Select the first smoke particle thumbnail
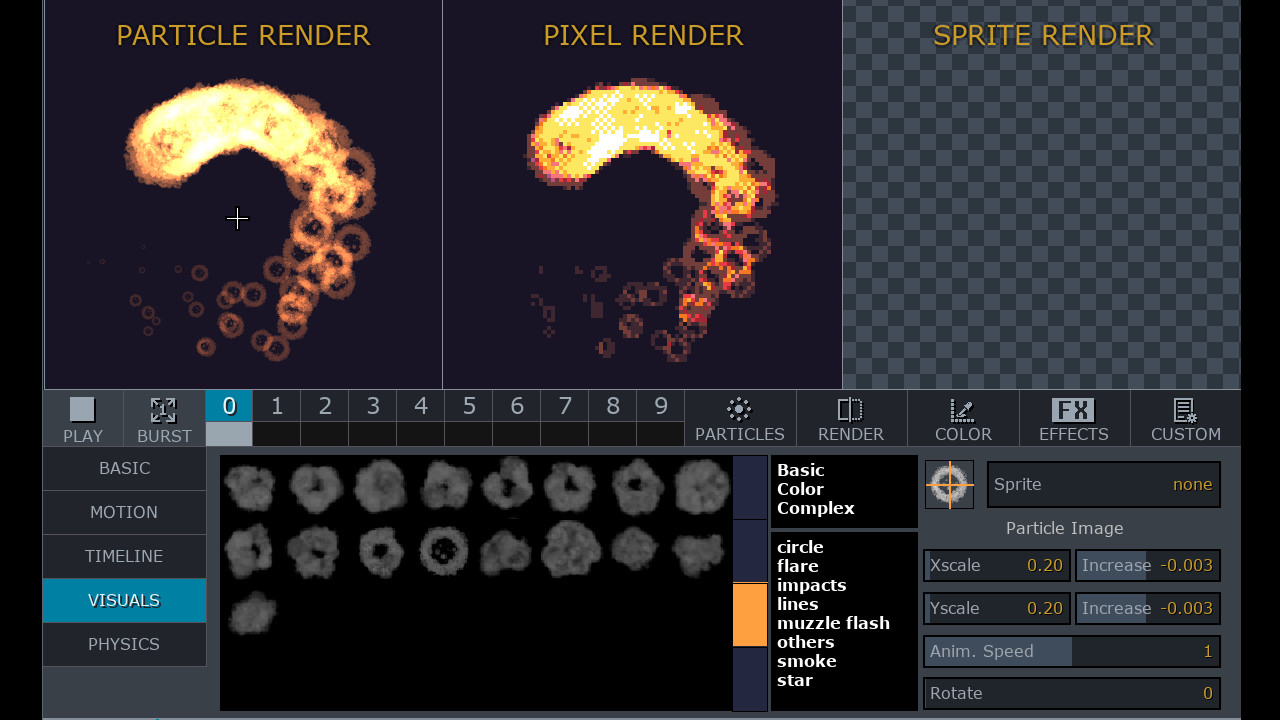Viewport: 1280px width, 720px height. click(x=249, y=489)
